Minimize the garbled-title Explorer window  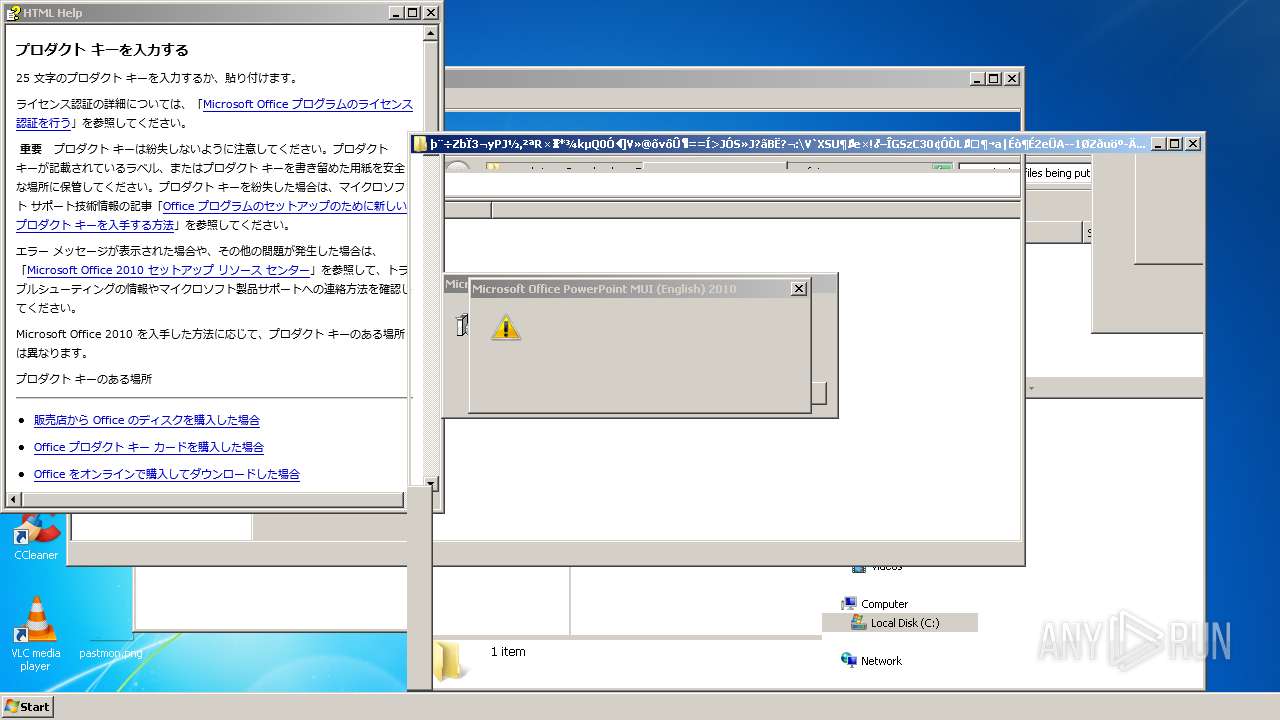1157,144
